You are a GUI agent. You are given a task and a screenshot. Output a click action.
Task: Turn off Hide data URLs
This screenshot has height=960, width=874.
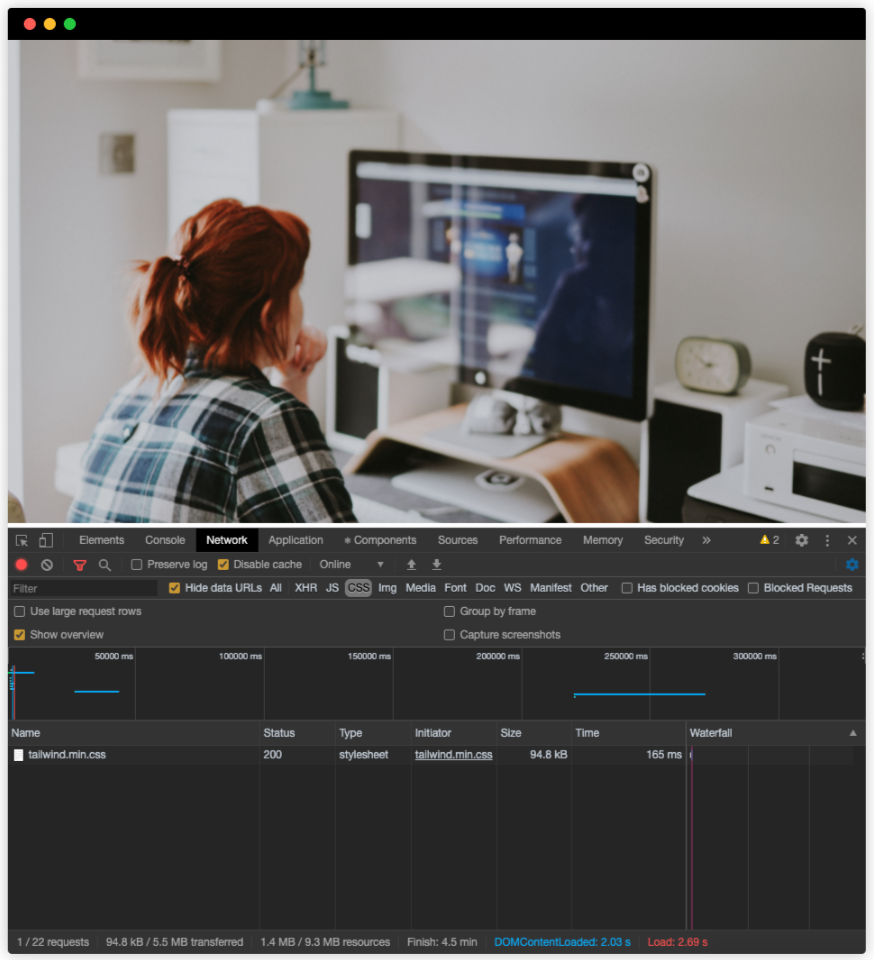tap(175, 588)
